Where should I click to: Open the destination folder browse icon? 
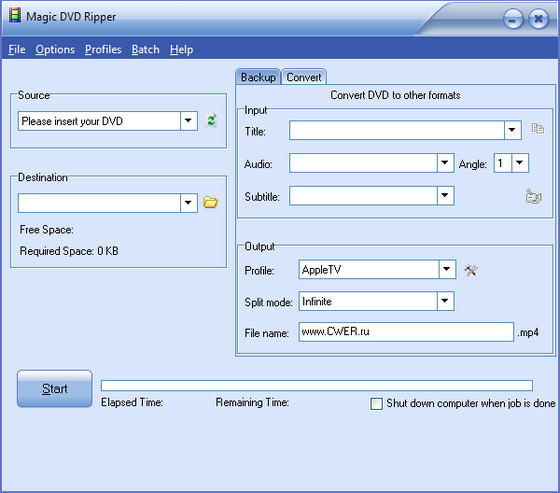(x=210, y=202)
